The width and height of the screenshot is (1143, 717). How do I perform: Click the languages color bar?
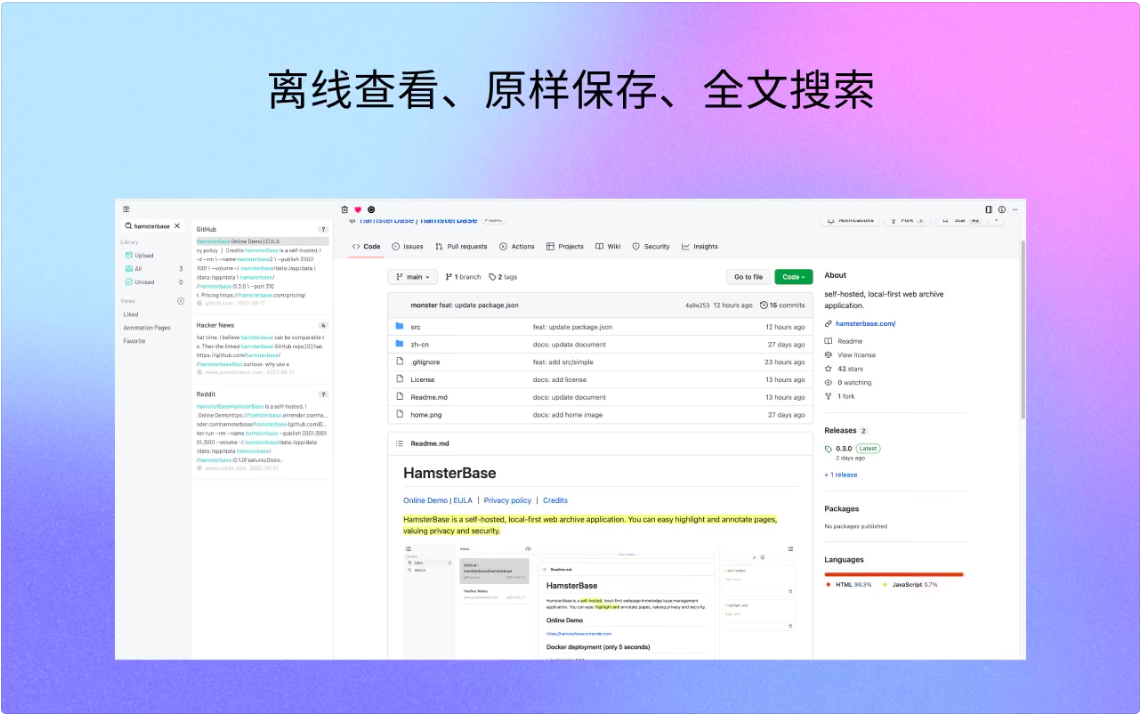[894, 575]
